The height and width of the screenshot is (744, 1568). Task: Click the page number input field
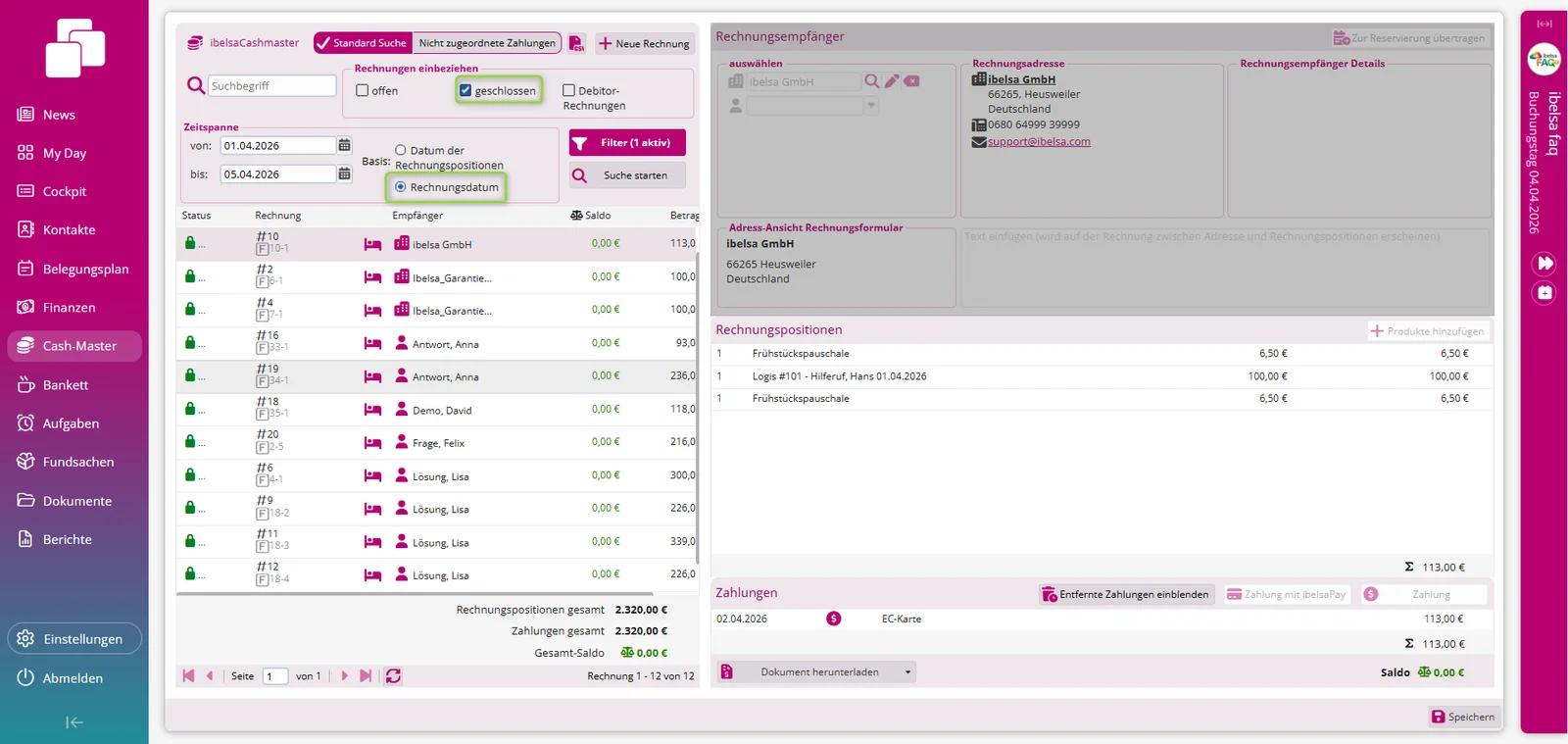point(275,676)
